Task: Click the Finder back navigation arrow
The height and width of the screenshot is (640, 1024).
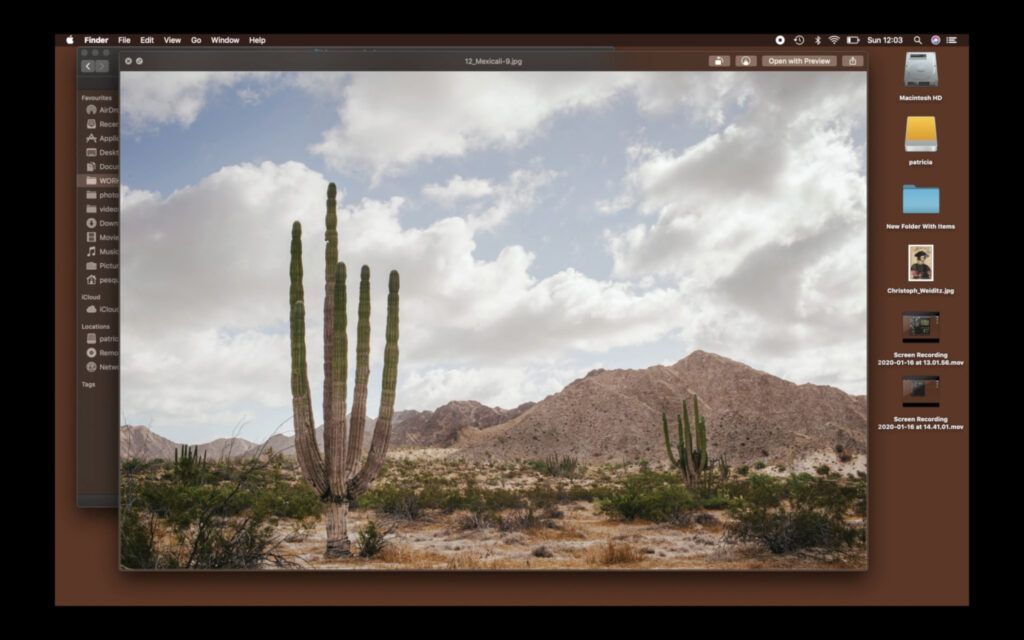Action: coord(88,66)
